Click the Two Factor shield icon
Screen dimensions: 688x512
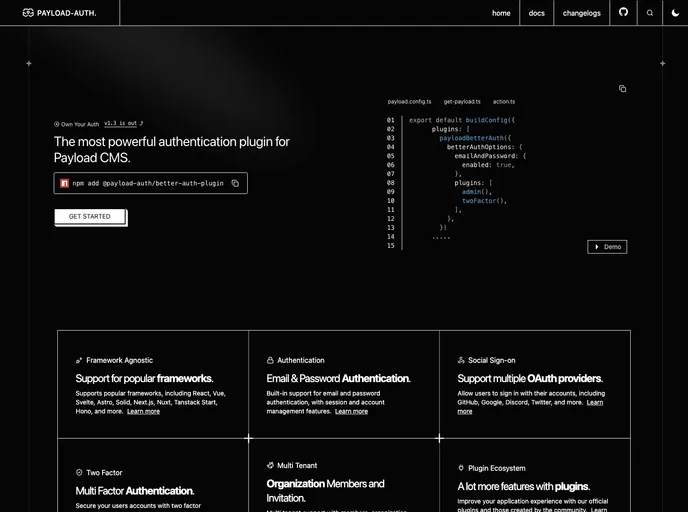(79, 473)
